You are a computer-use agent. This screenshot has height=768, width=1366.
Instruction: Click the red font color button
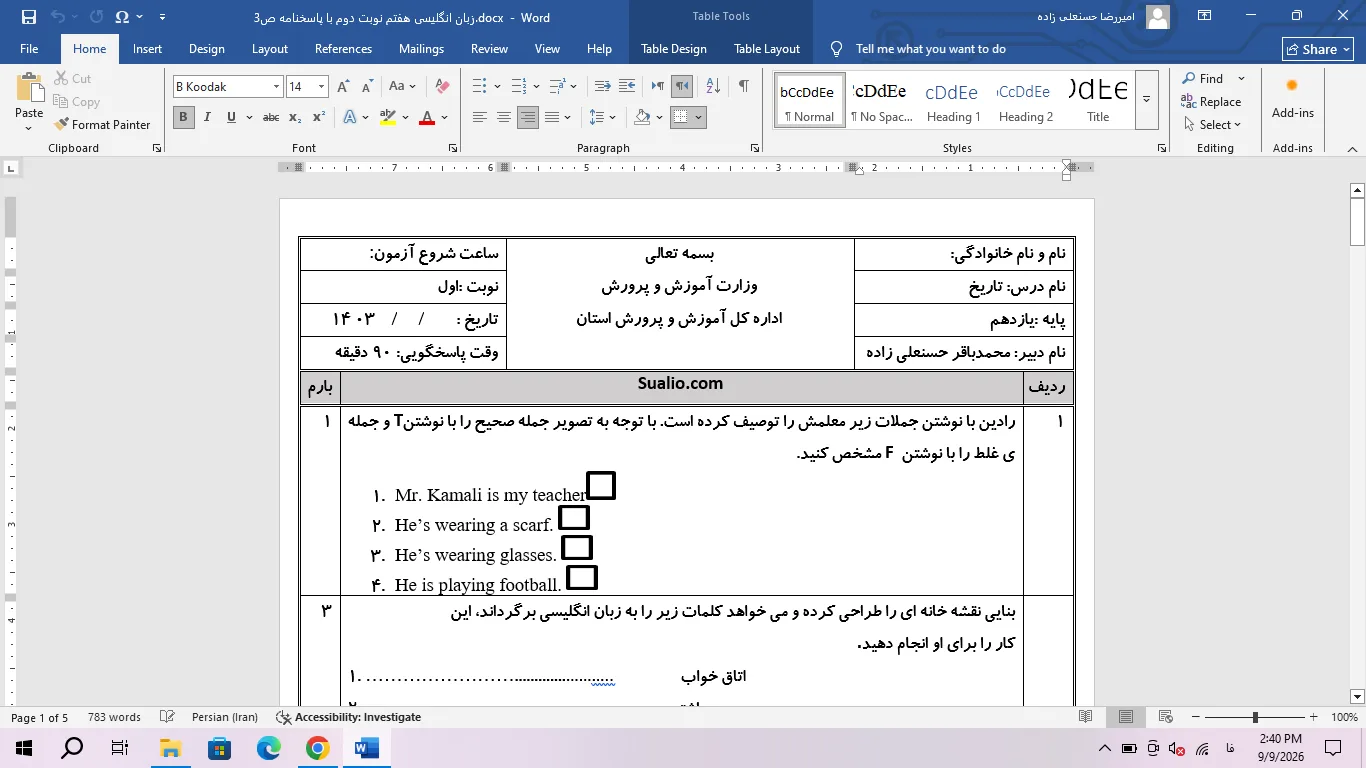(427, 117)
